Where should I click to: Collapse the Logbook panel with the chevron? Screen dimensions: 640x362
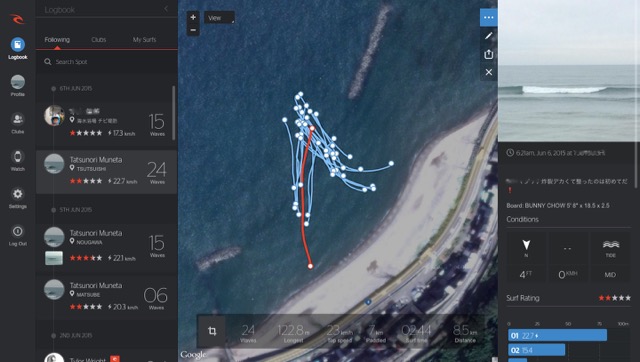coord(166,9)
